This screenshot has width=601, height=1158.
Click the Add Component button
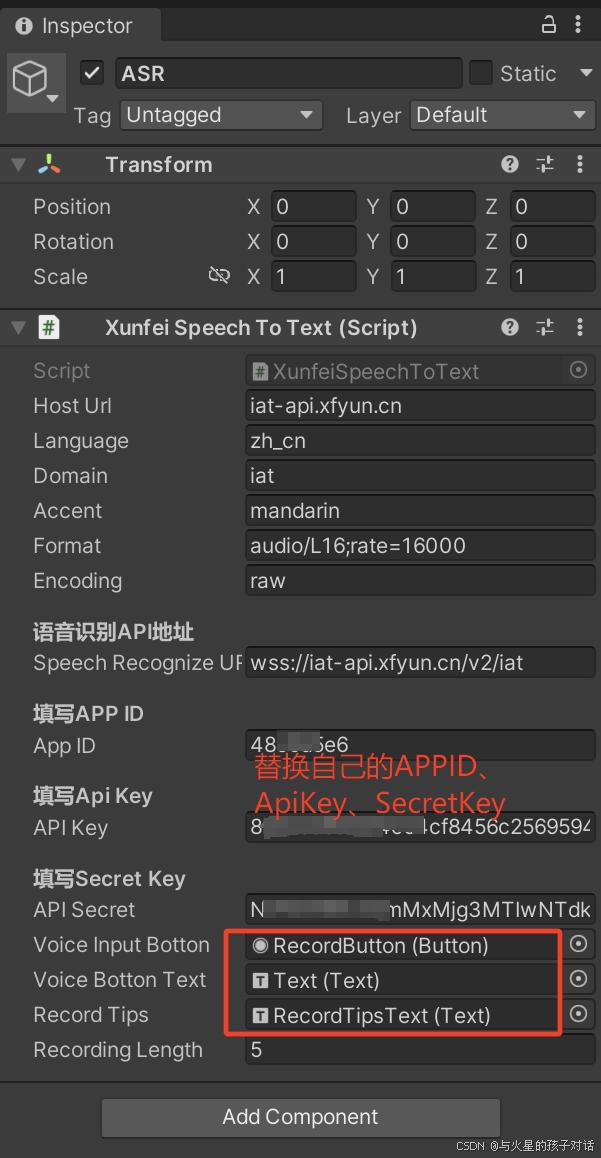[300, 1117]
